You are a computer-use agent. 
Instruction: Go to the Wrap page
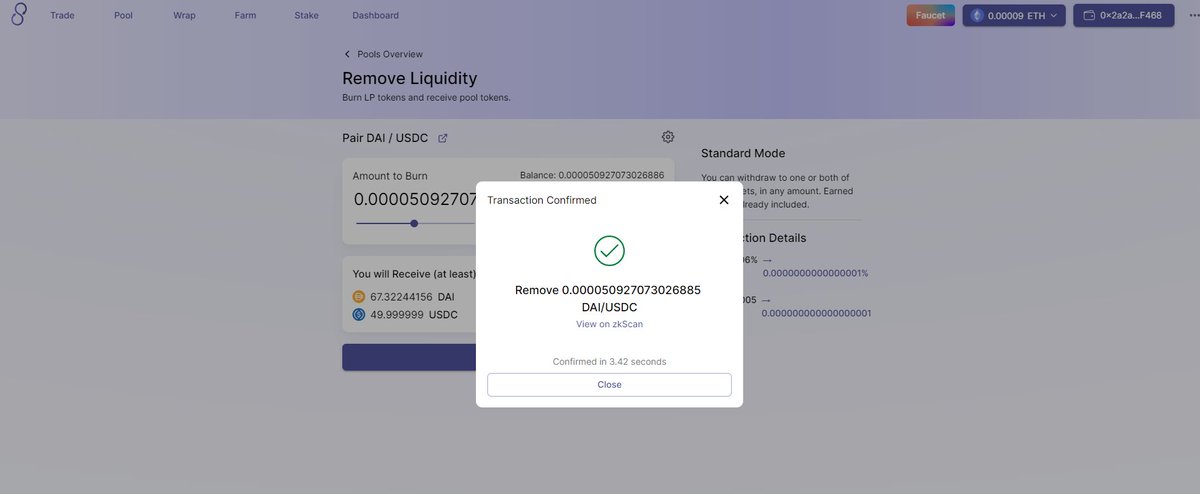(x=184, y=16)
